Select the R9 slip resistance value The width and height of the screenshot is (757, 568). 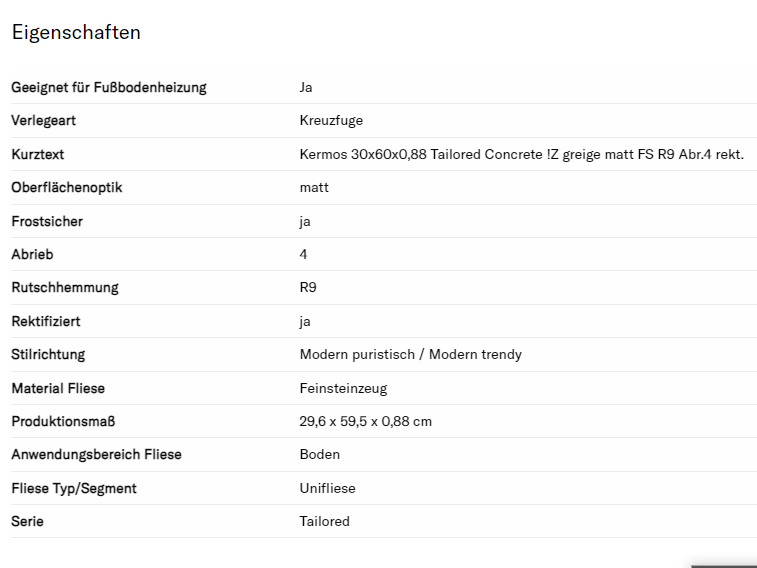pyautogui.click(x=308, y=287)
